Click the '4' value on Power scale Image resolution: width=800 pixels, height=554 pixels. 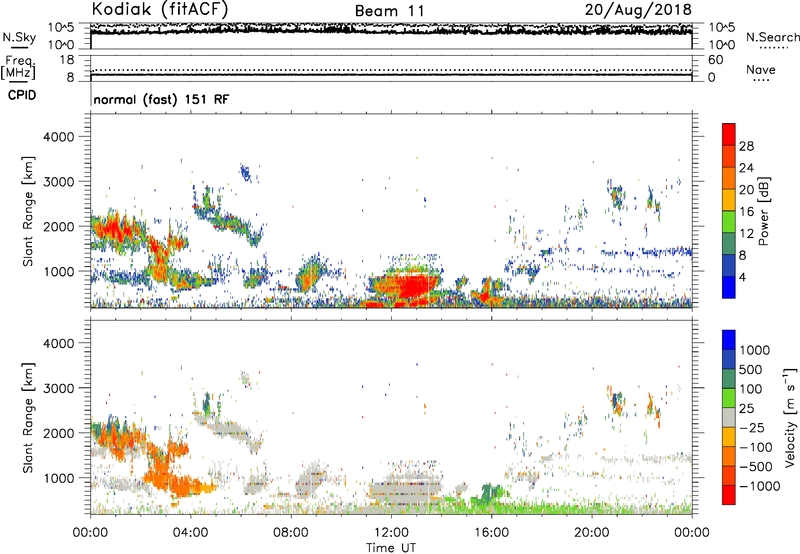(743, 277)
